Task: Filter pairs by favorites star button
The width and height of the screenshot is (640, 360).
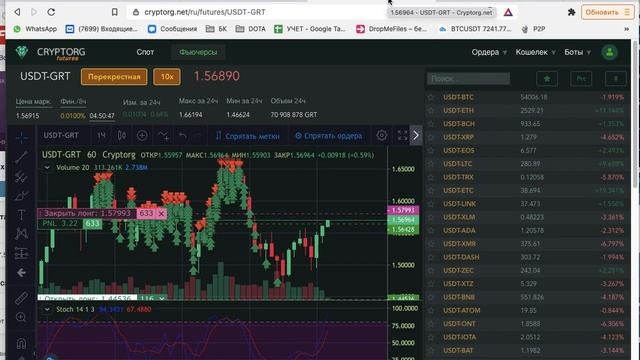Action: pyautogui.click(x=547, y=78)
